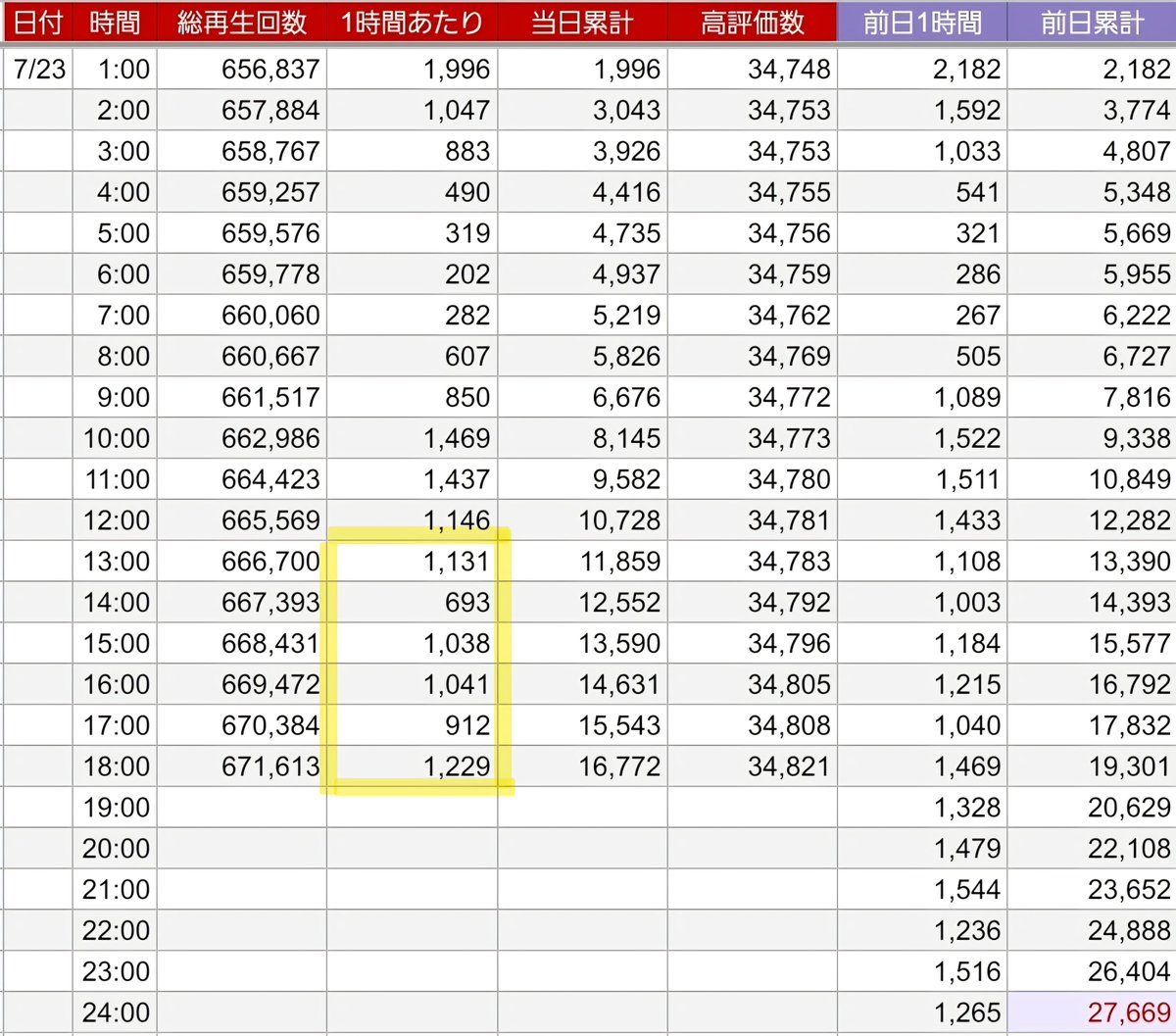Select hourly value 1,437
Screen dimensions: 1176x1036
tap(412, 479)
